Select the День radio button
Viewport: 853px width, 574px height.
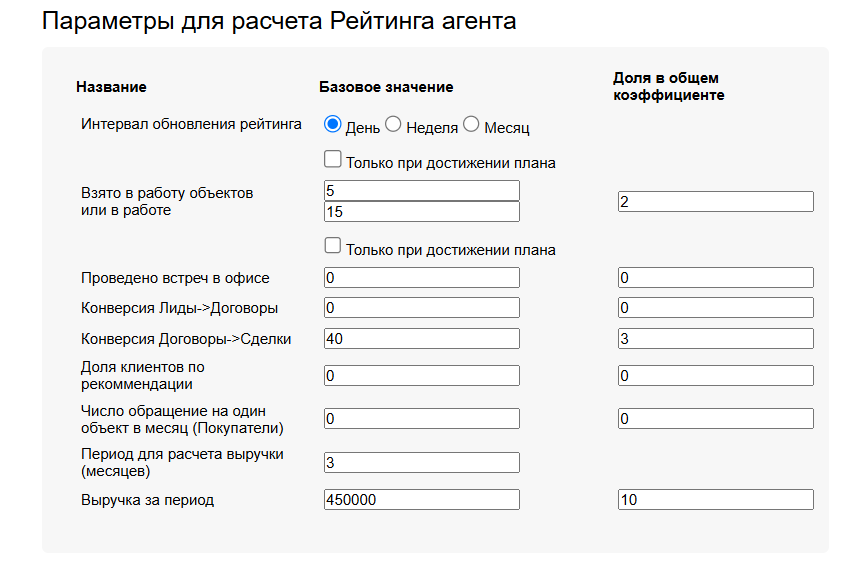(333, 125)
